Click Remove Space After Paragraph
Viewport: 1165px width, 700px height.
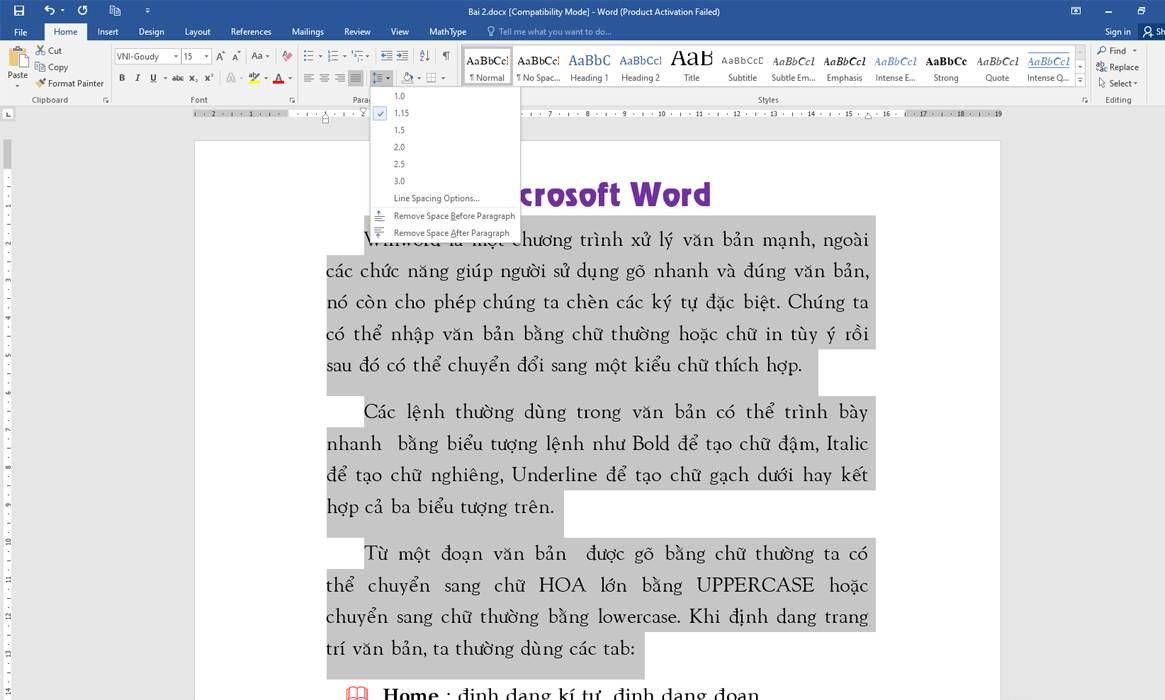tap(445, 233)
